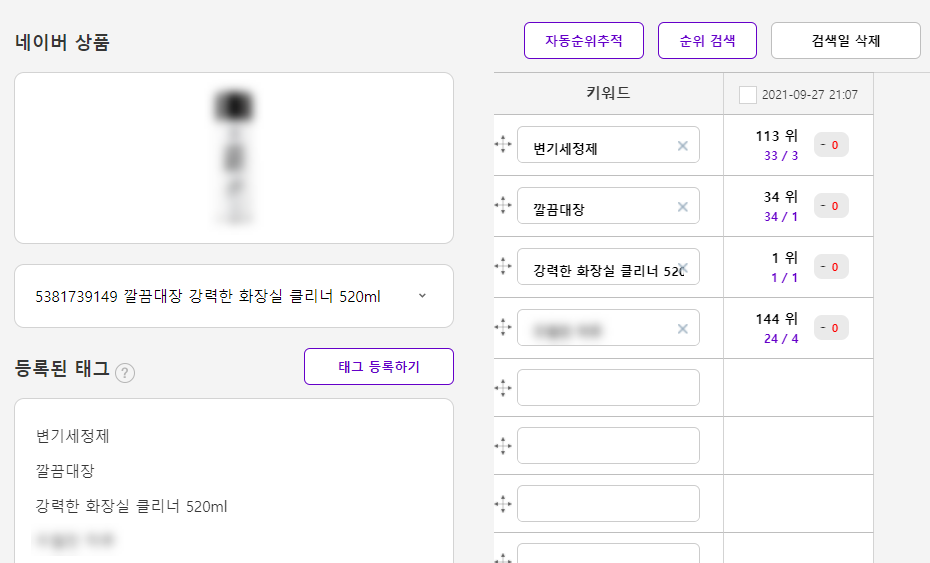Click move handle of first empty keyword row
Viewport: 930px width, 563px height.
[503, 388]
